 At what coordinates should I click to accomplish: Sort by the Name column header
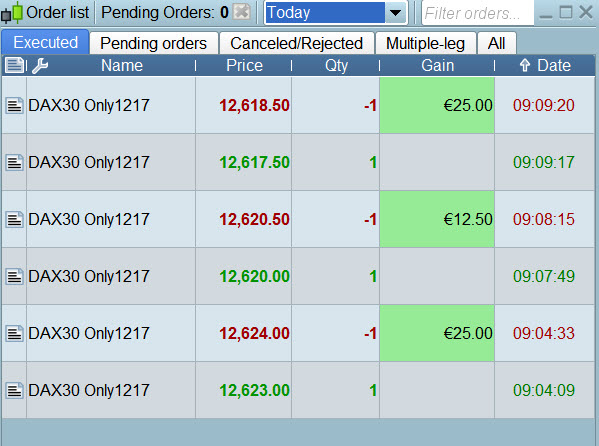(122, 65)
